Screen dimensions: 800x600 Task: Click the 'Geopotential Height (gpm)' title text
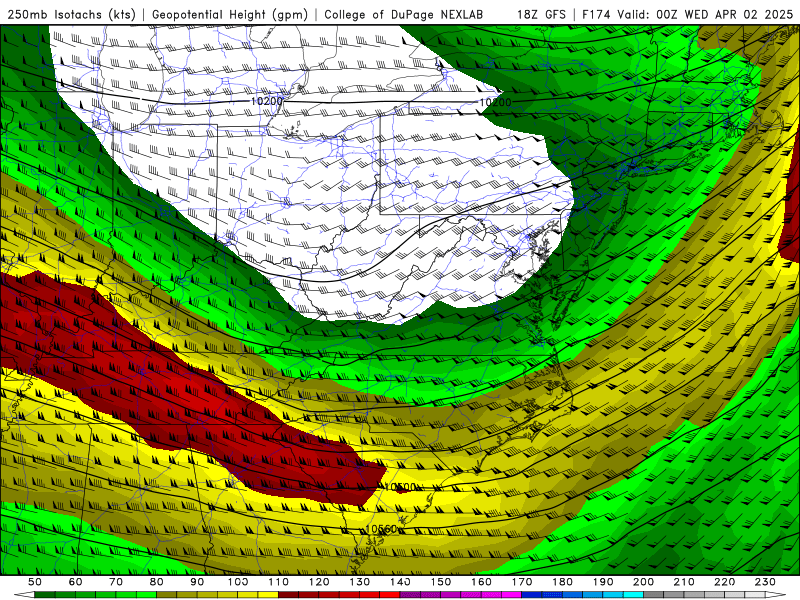point(230,14)
